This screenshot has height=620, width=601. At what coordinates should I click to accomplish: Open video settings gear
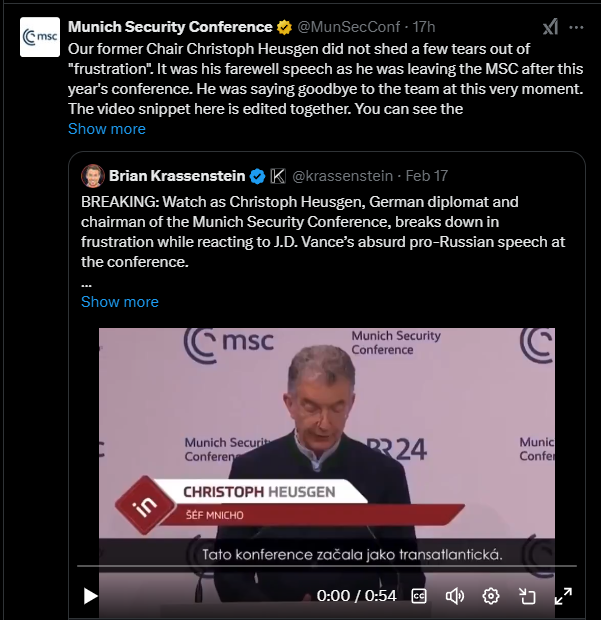[x=491, y=596]
